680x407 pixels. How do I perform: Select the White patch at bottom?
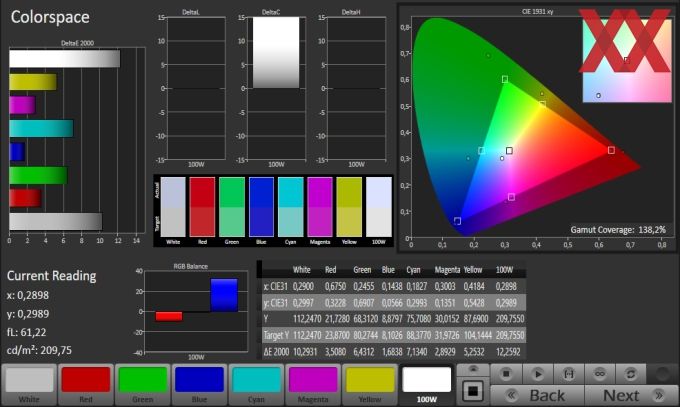pos(29,385)
